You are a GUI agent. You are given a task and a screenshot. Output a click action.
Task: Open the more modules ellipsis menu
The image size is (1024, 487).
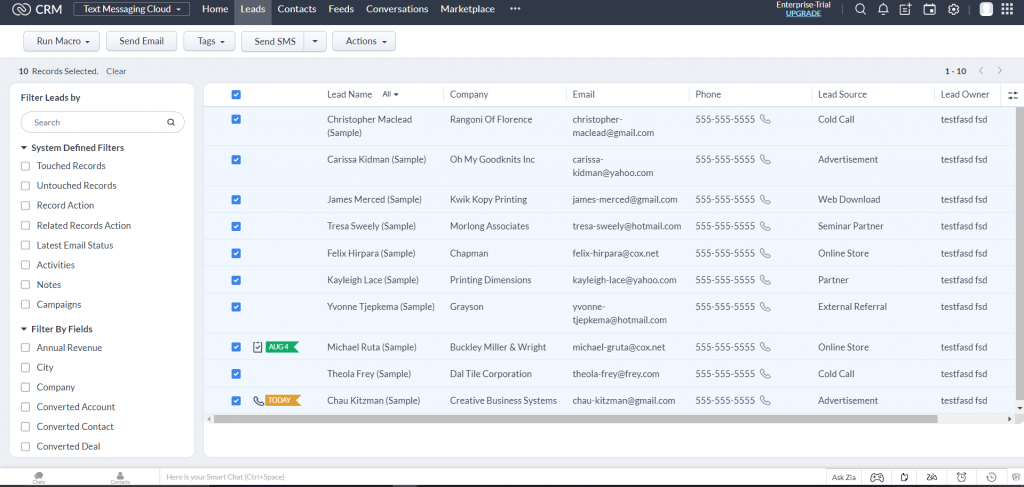tap(515, 9)
